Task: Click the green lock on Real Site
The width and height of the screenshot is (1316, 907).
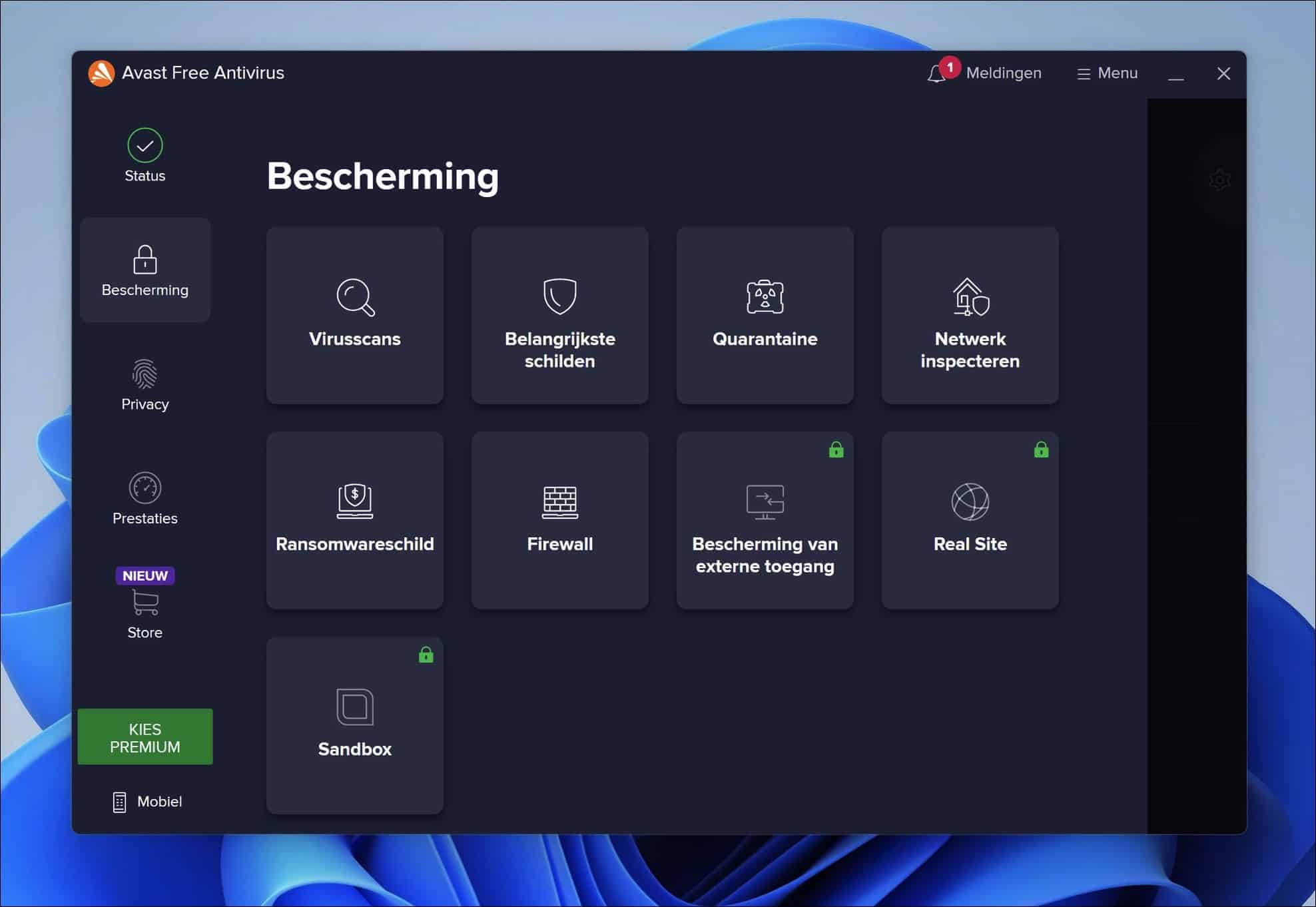Action: point(1041,450)
